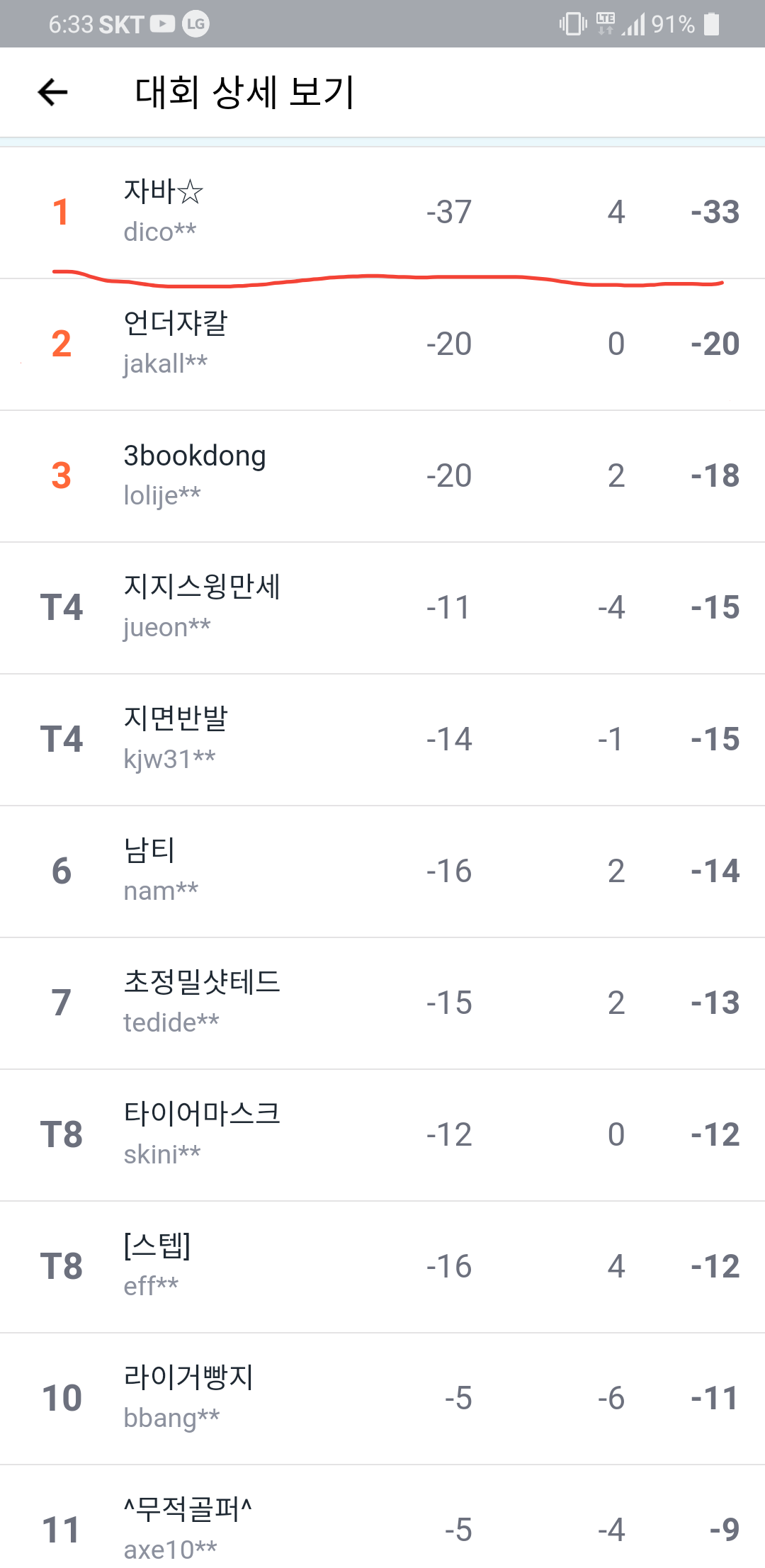
Task: Open 3bookdong player details
Action: 382,475
